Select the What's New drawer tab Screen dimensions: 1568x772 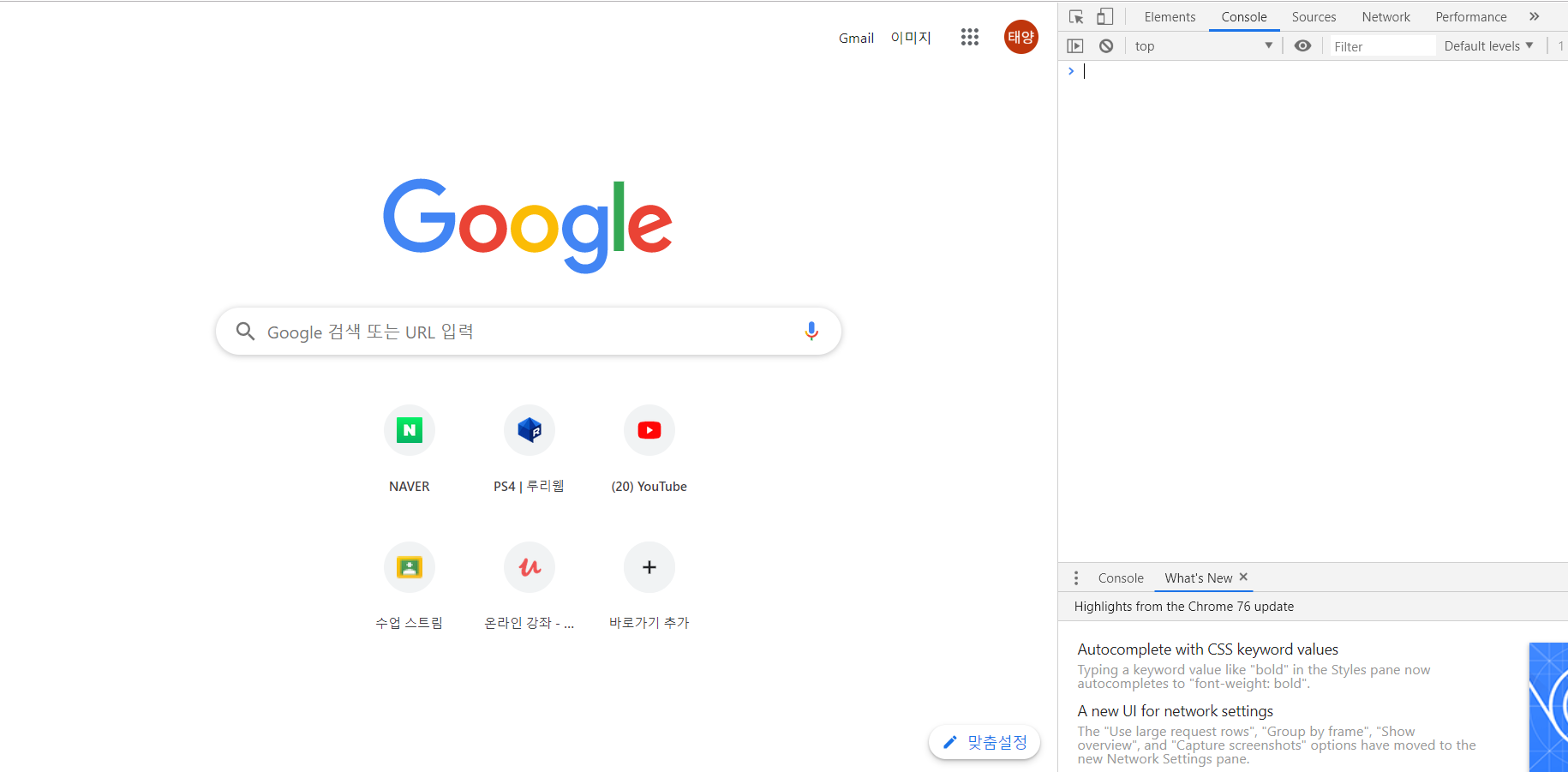click(1198, 578)
